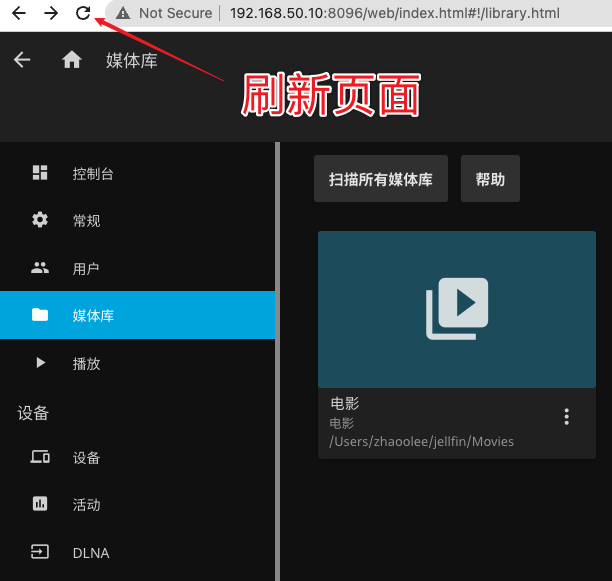This screenshot has width=612, height=581.
Task: Click the 媒体库 folder icon
Action: click(x=40, y=314)
